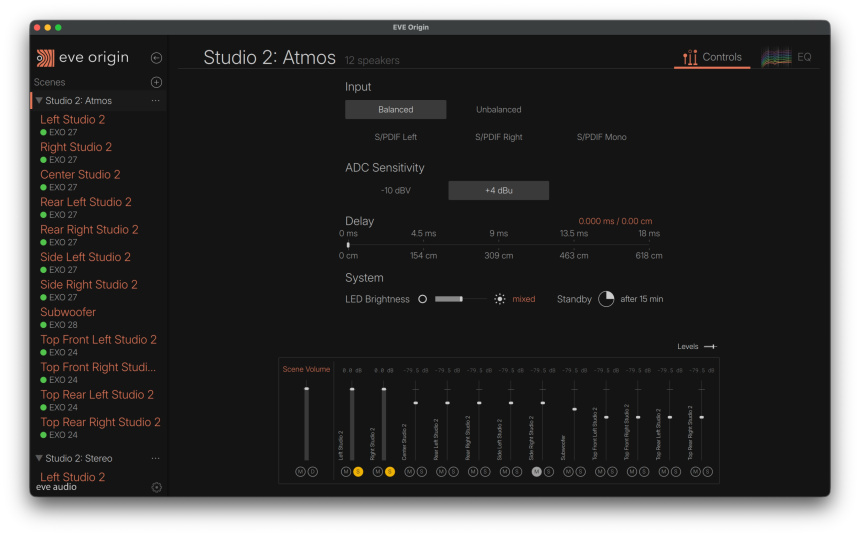
Task: Select Top Front Left Studio 2 in sidebar
Action: click(98, 340)
